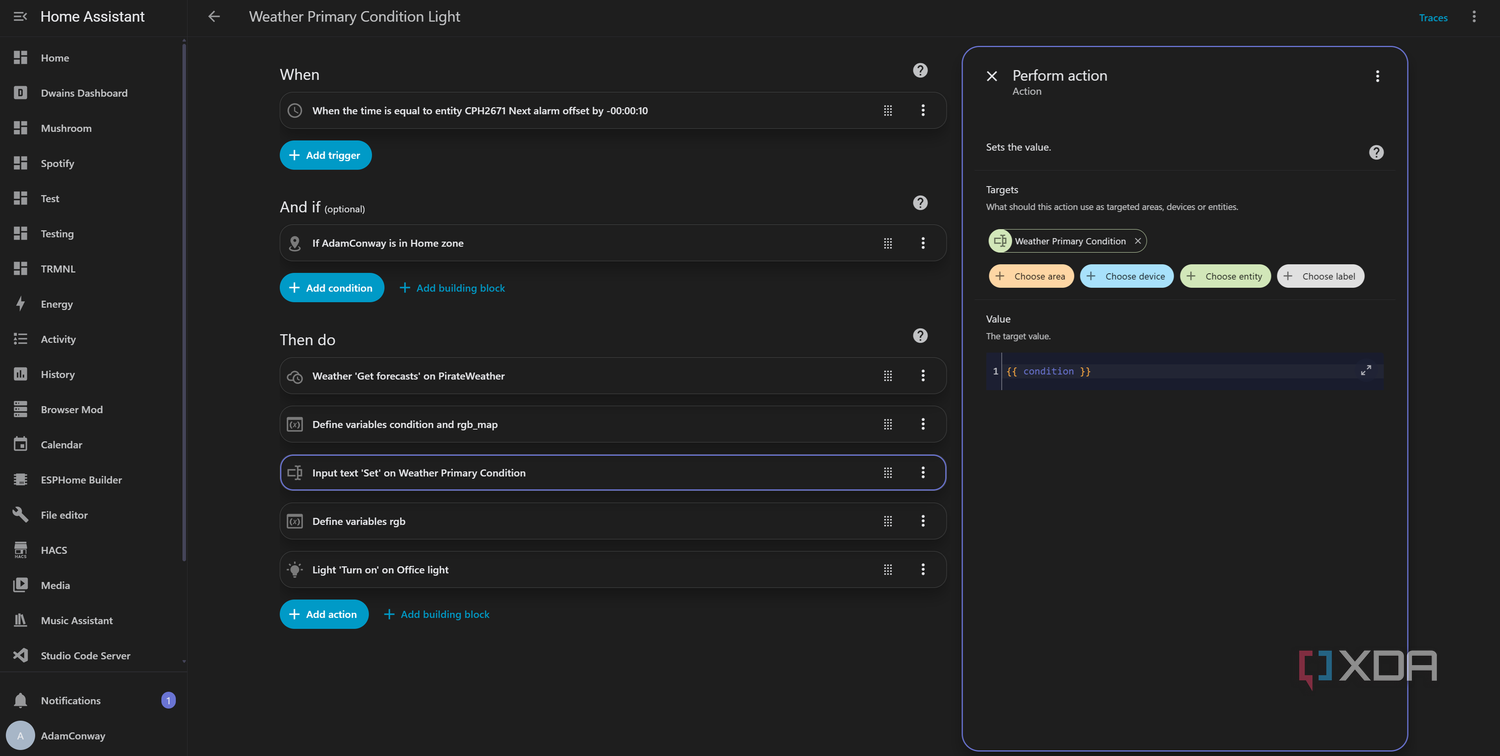This screenshot has width=1500, height=756.
Task: Open the Perform action panel overflow menu
Action: click(x=1377, y=76)
